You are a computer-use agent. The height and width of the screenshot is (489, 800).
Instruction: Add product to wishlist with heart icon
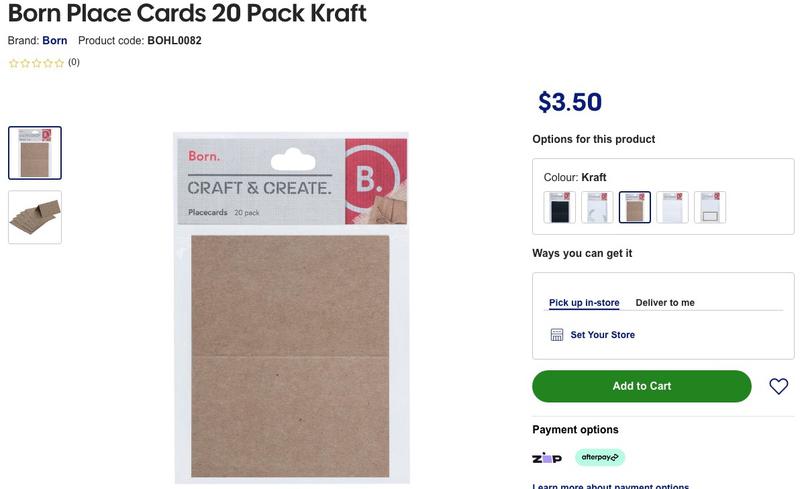tap(778, 386)
